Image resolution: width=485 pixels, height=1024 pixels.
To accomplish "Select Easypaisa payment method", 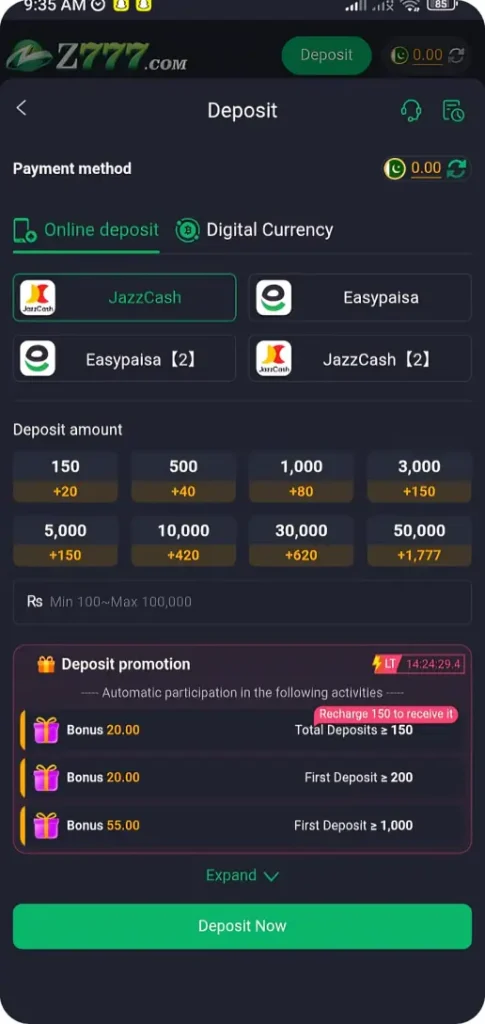I will coord(360,298).
